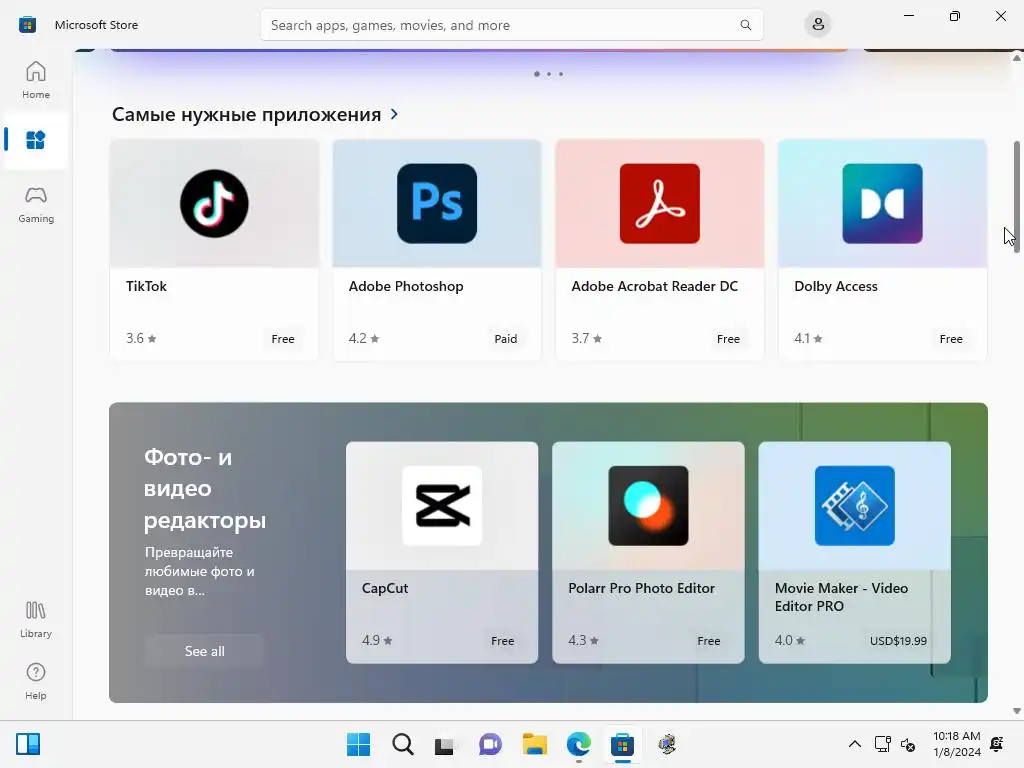Screen dimensions: 1024x768
Task: Open the Help section
Action: tap(36, 682)
